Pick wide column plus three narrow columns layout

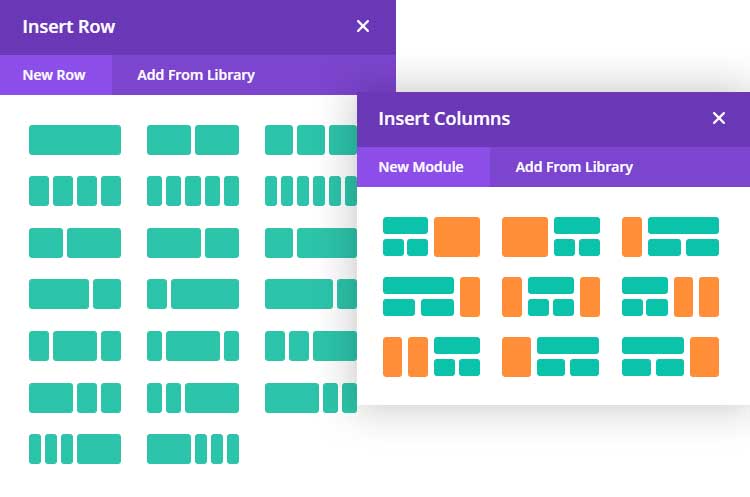click(x=193, y=449)
